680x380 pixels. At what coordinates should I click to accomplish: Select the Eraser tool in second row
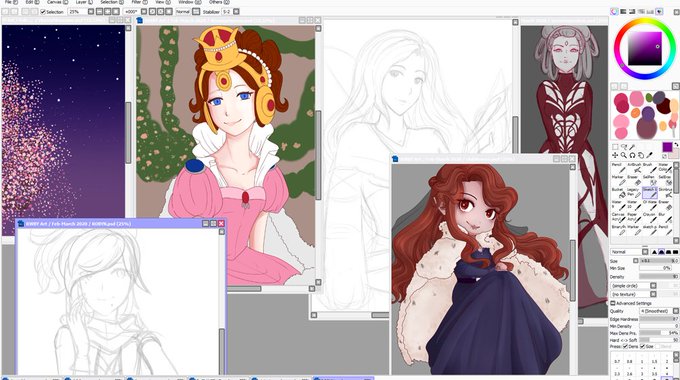tap(634, 181)
